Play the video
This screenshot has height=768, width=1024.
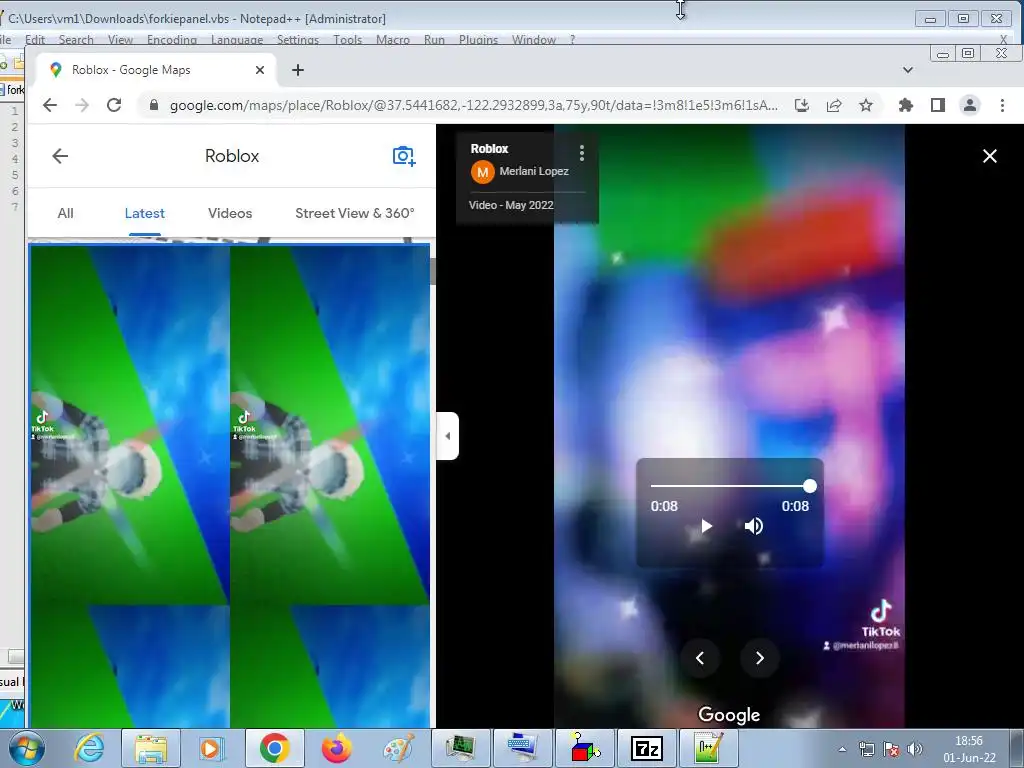point(706,526)
